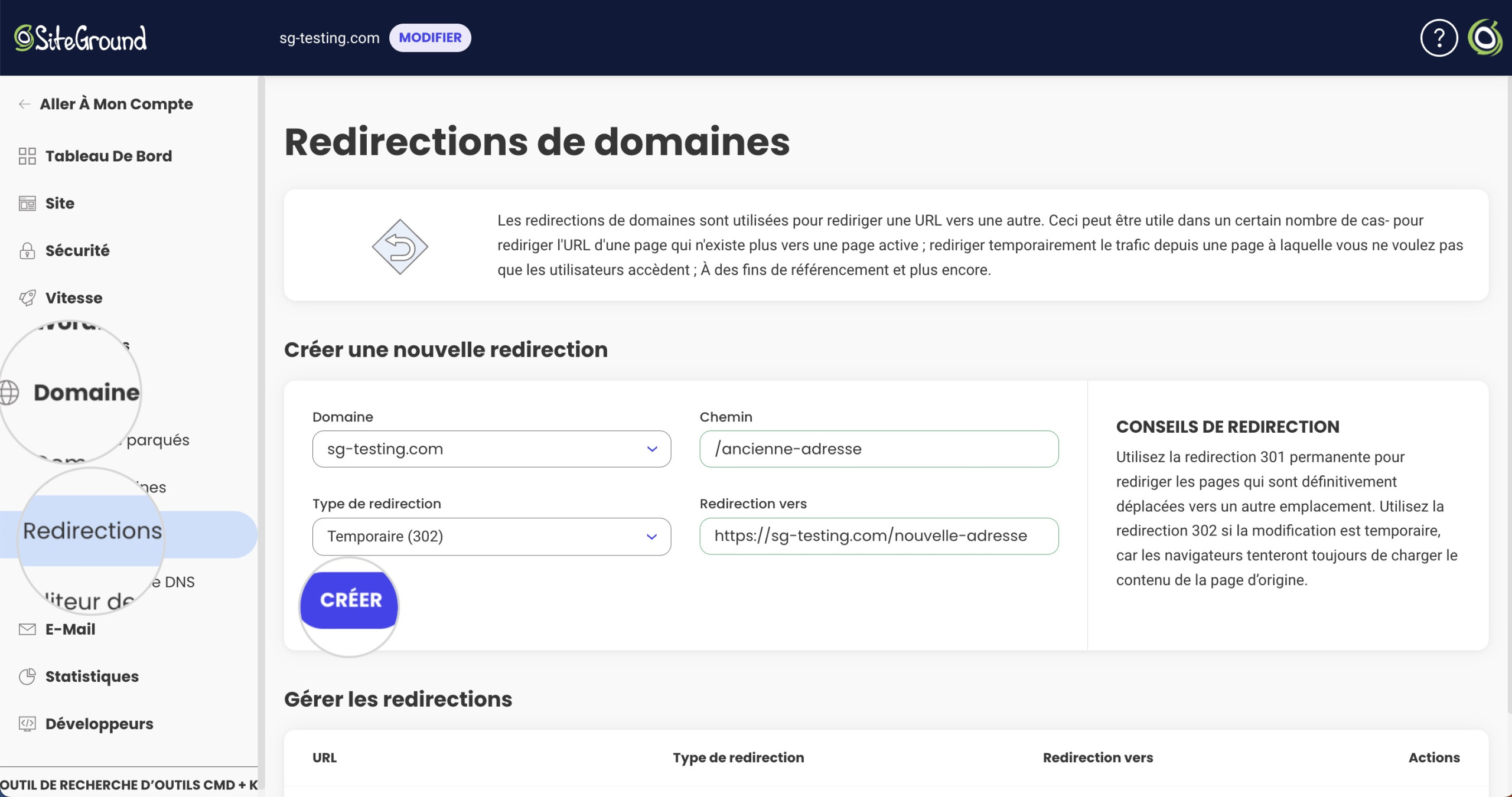Click the chevron beside Temporaire (302)

click(x=652, y=537)
